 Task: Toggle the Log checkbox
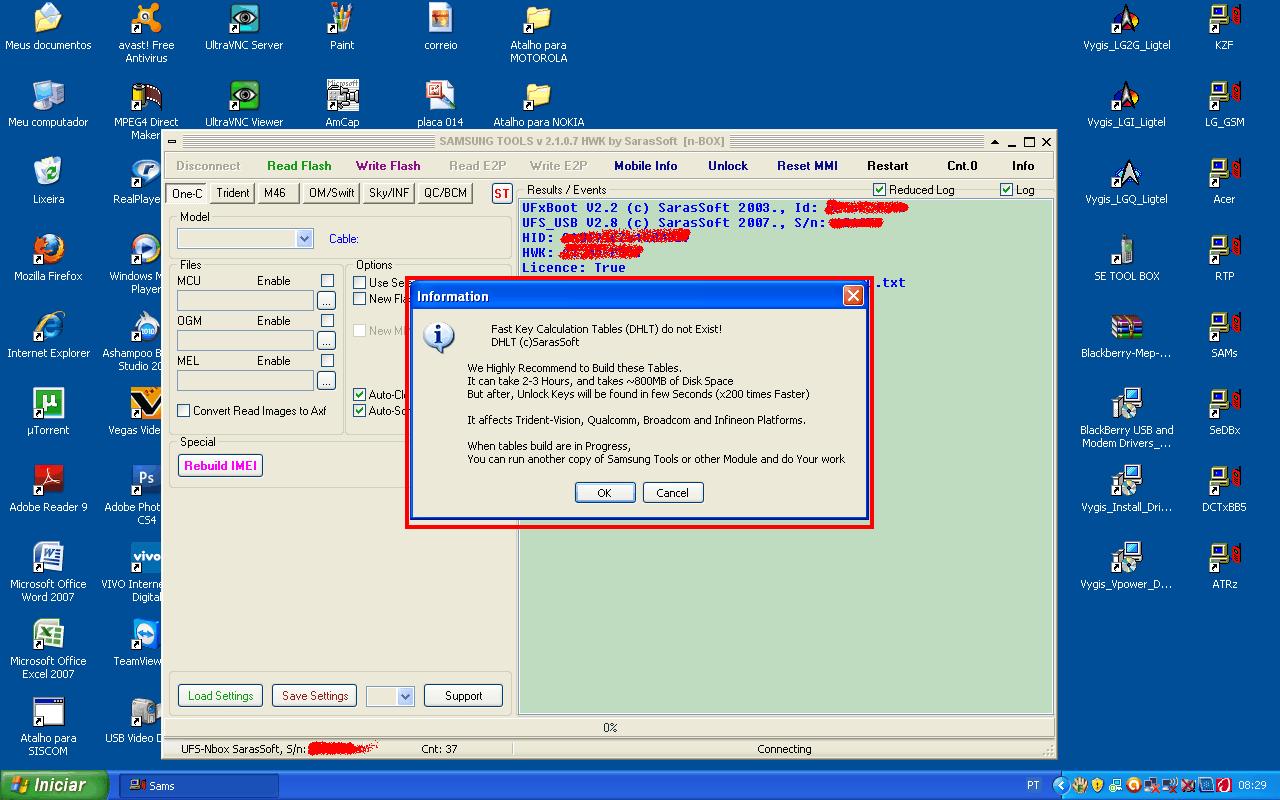1006,190
